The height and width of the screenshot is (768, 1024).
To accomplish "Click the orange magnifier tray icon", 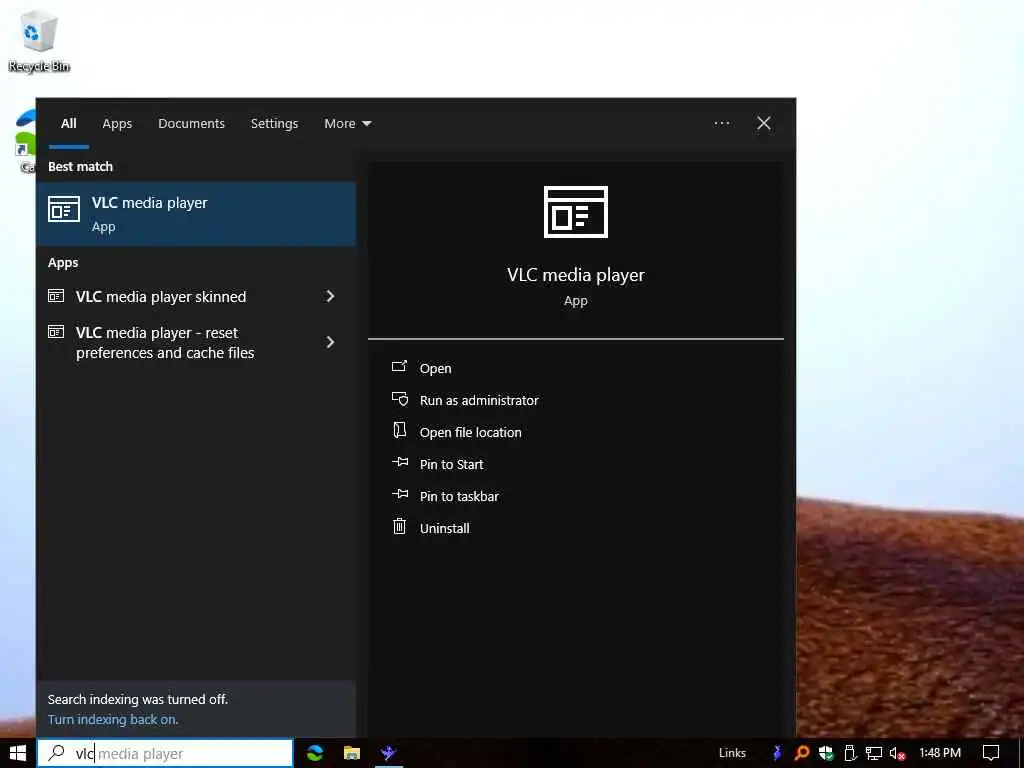I will point(802,753).
